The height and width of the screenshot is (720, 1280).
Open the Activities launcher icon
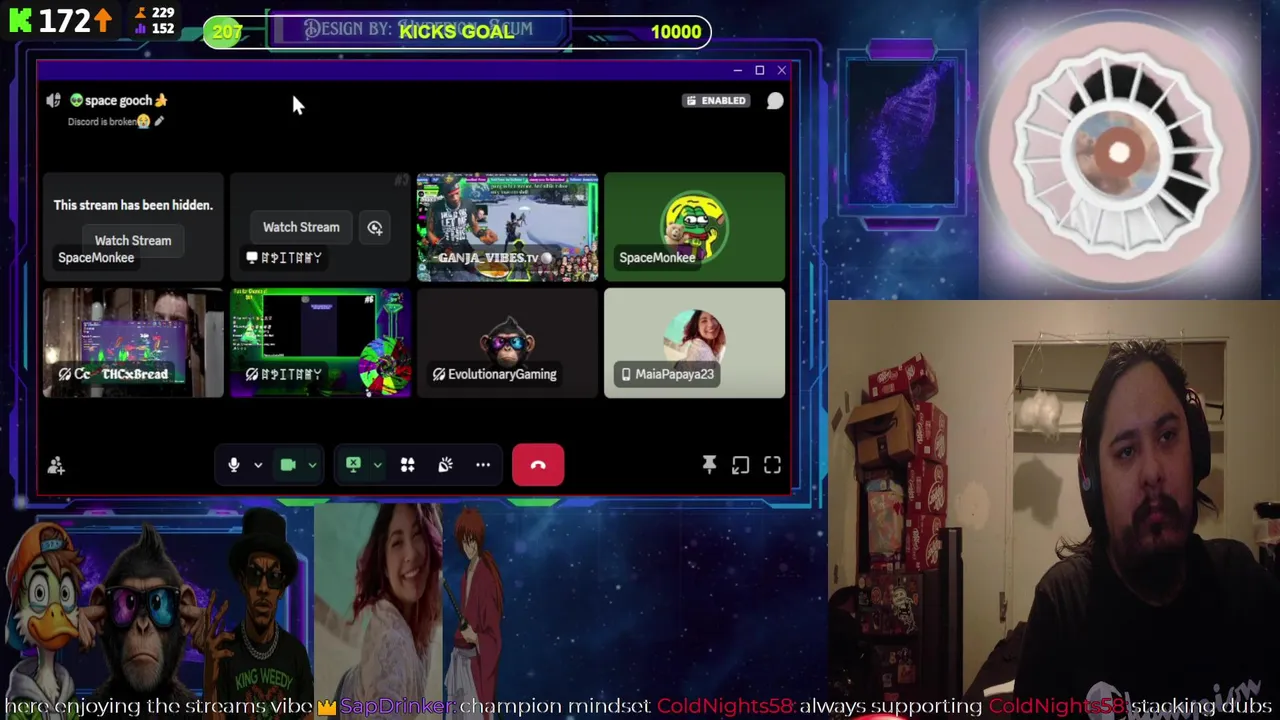click(407, 465)
